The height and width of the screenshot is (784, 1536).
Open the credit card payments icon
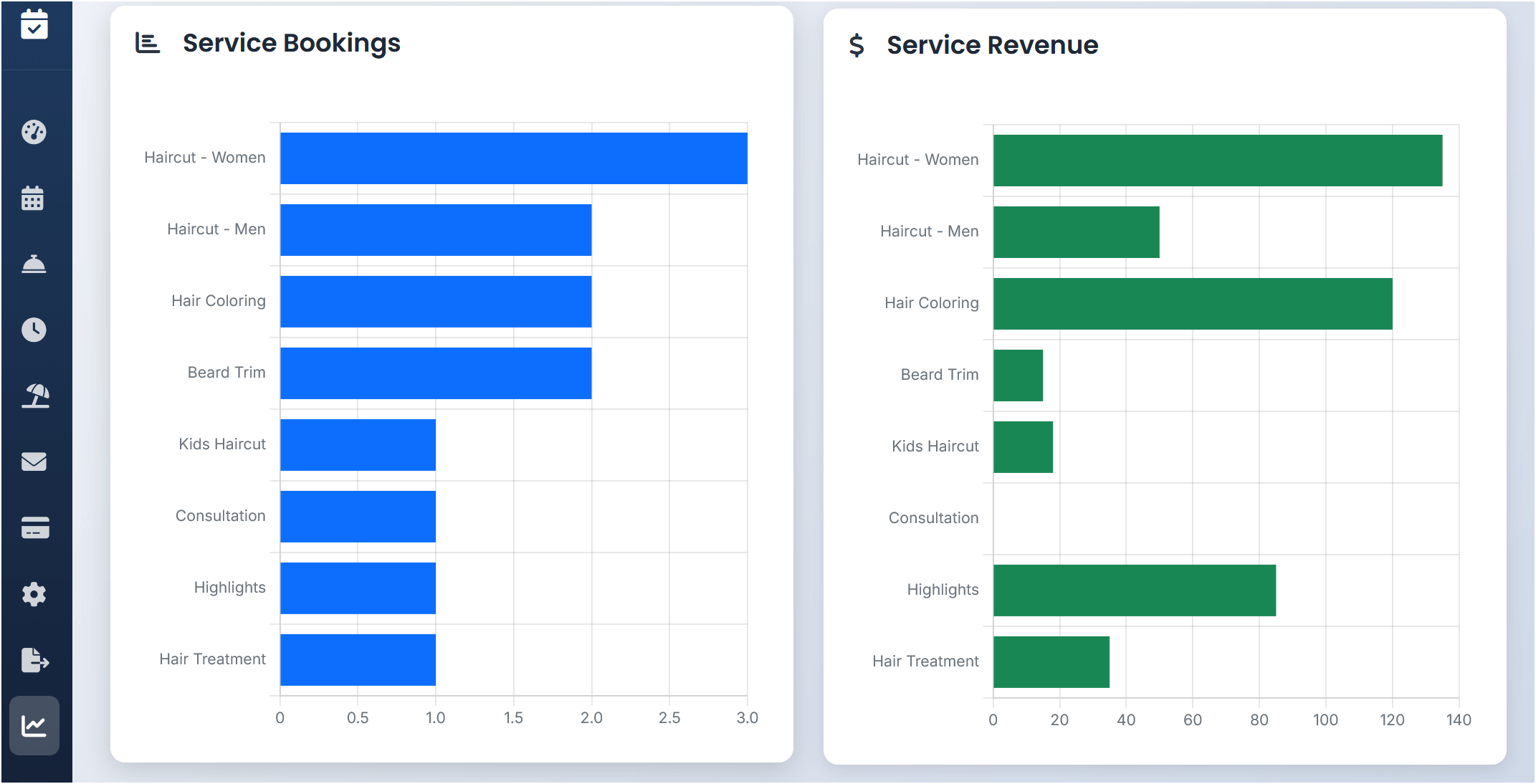pos(35,527)
